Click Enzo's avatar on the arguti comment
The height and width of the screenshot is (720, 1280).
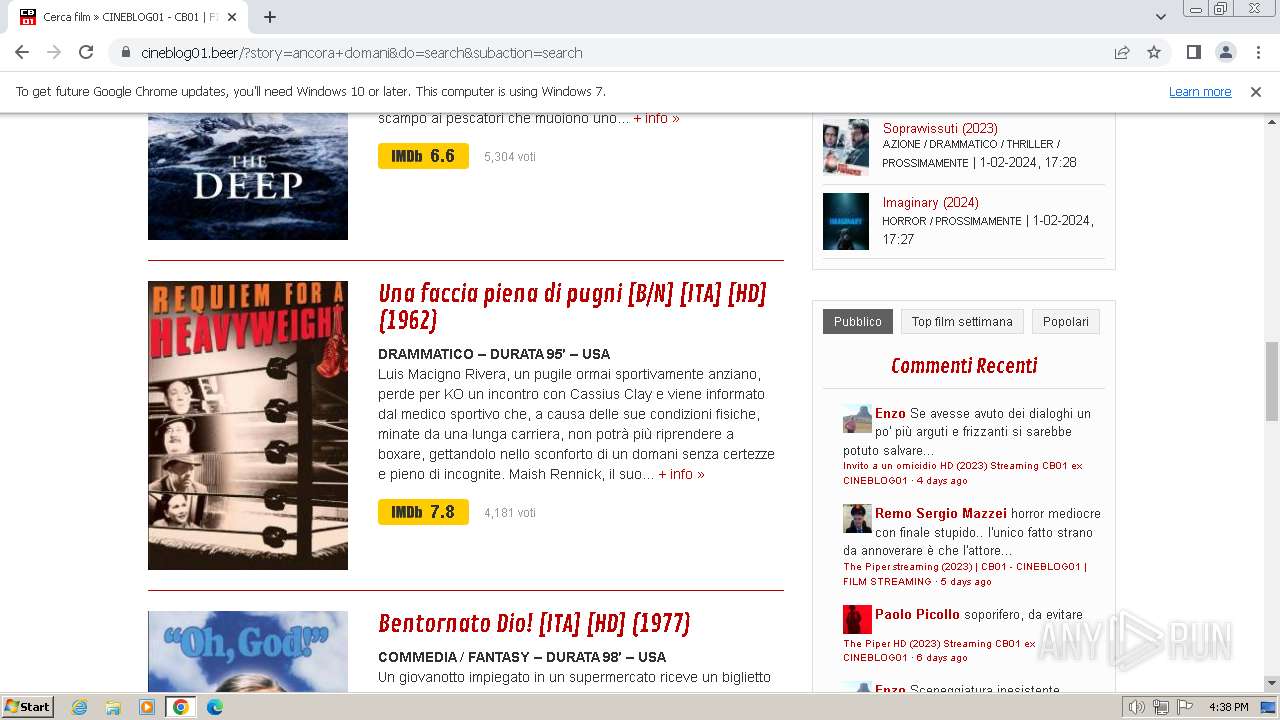tap(857, 418)
